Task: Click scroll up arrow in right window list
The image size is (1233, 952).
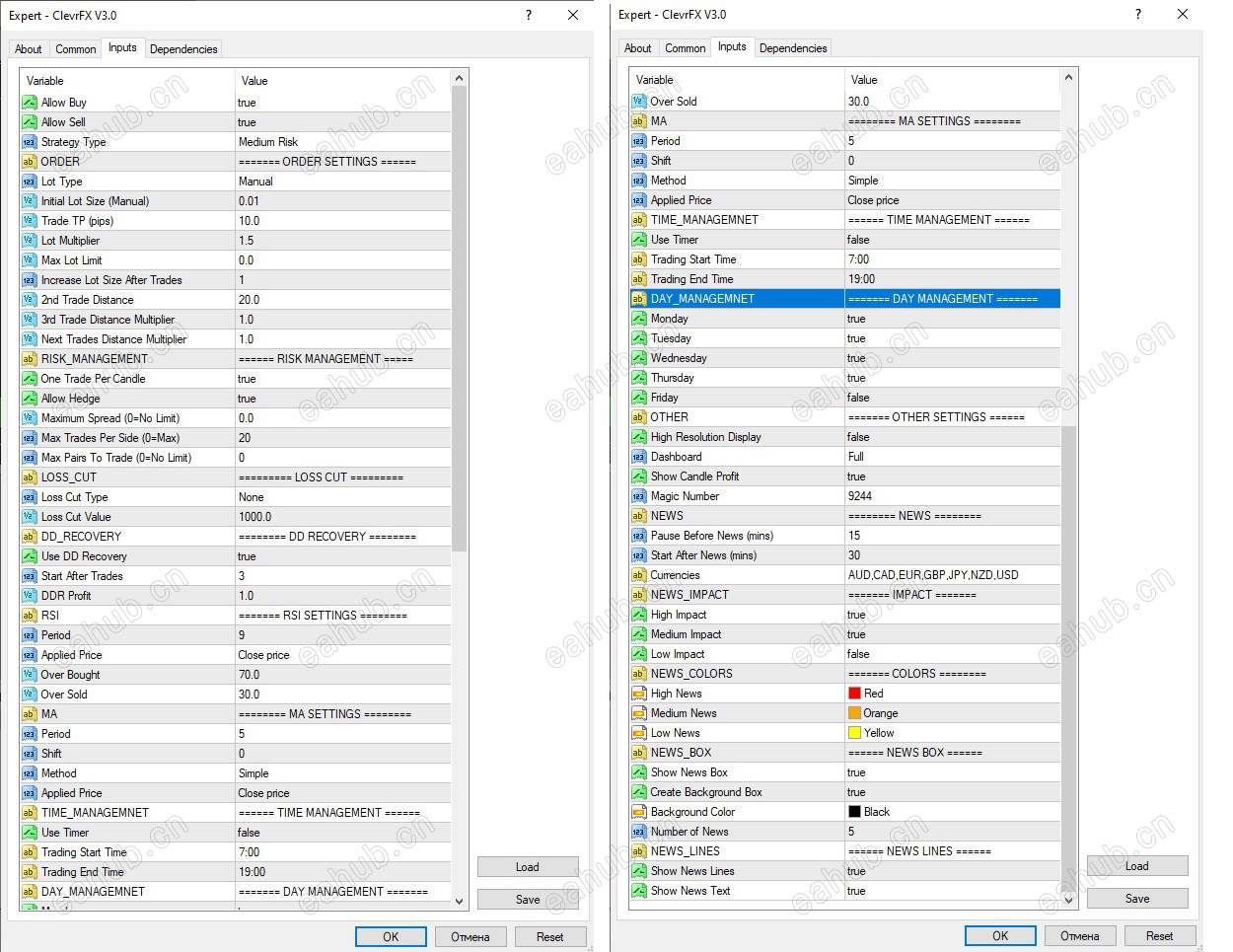Action: pyautogui.click(x=1068, y=77)
